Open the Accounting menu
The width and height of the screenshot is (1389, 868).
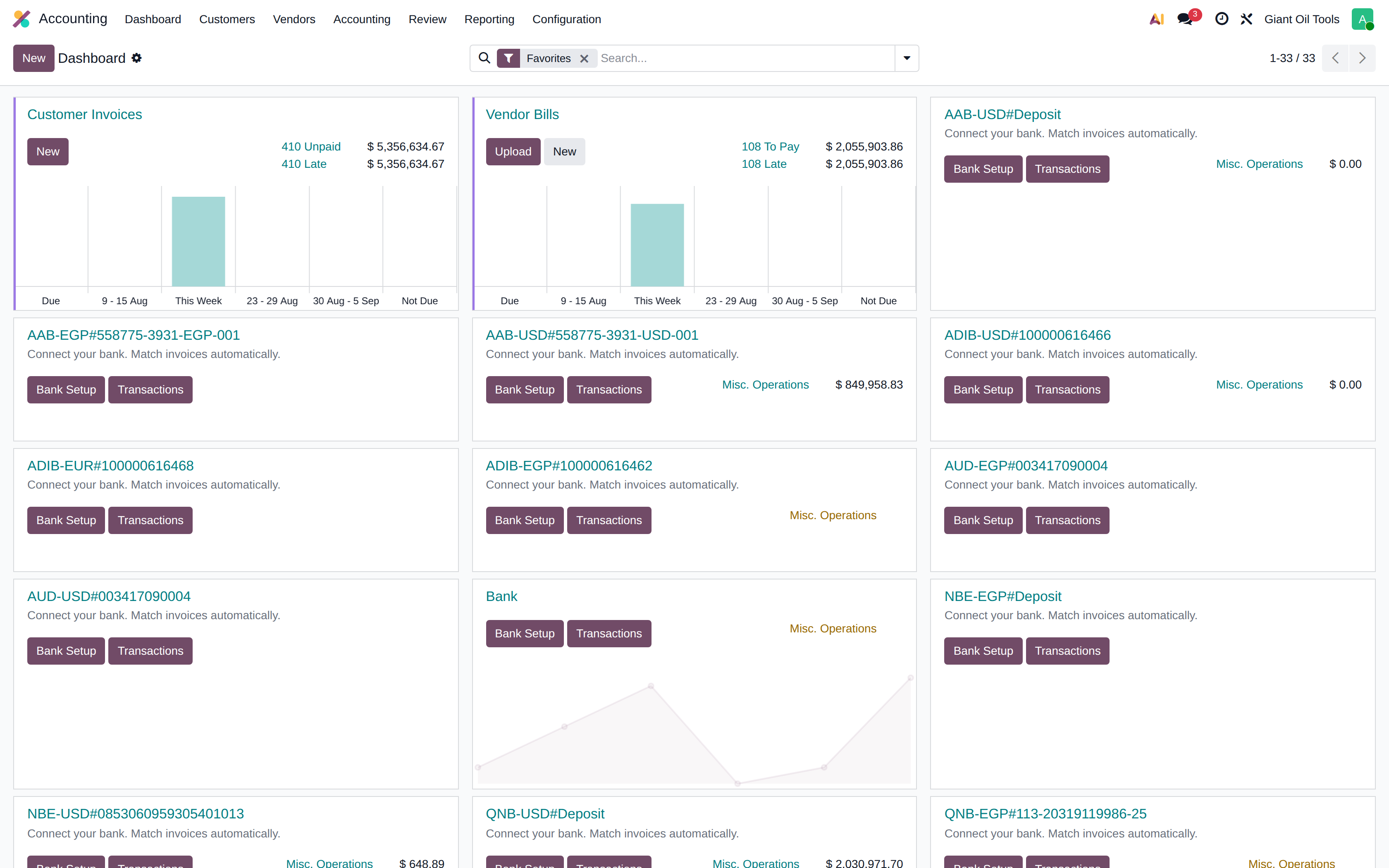(362, 19)
